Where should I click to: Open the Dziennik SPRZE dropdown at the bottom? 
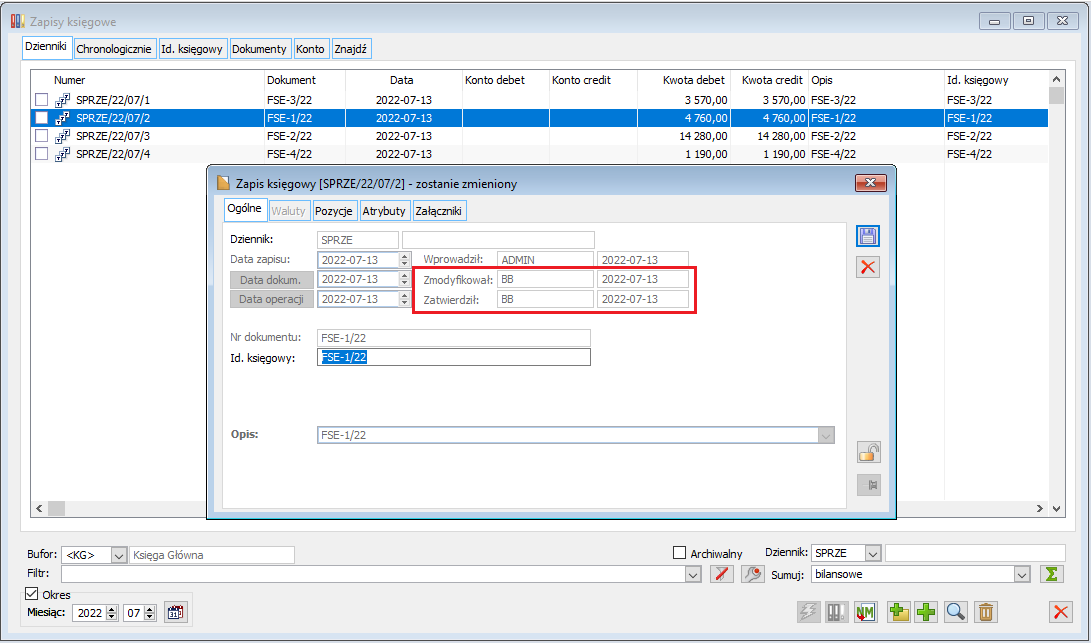(873, 554)
